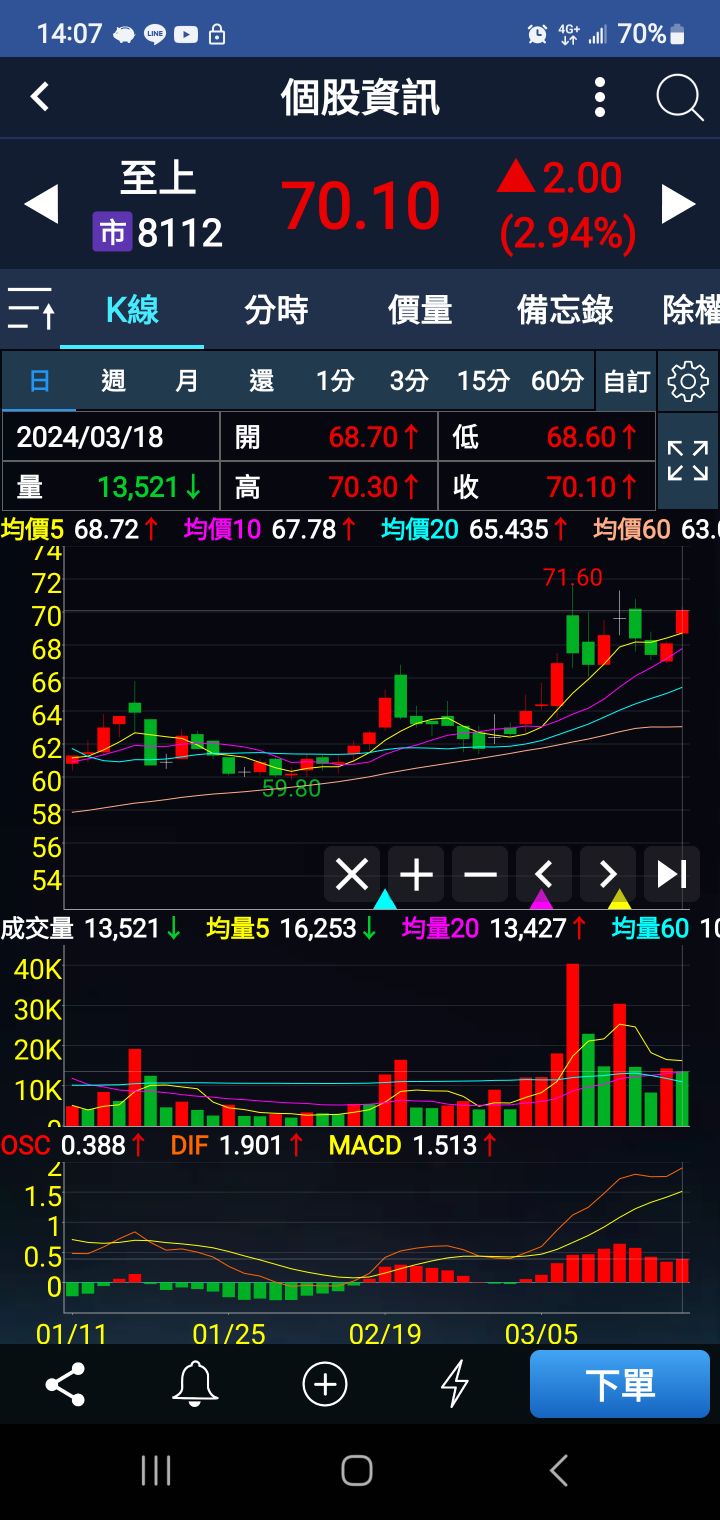Add stock to watchlist with plus circle
The image size is (720, 1520).
pyautogui.click(x=325, y=1385)
